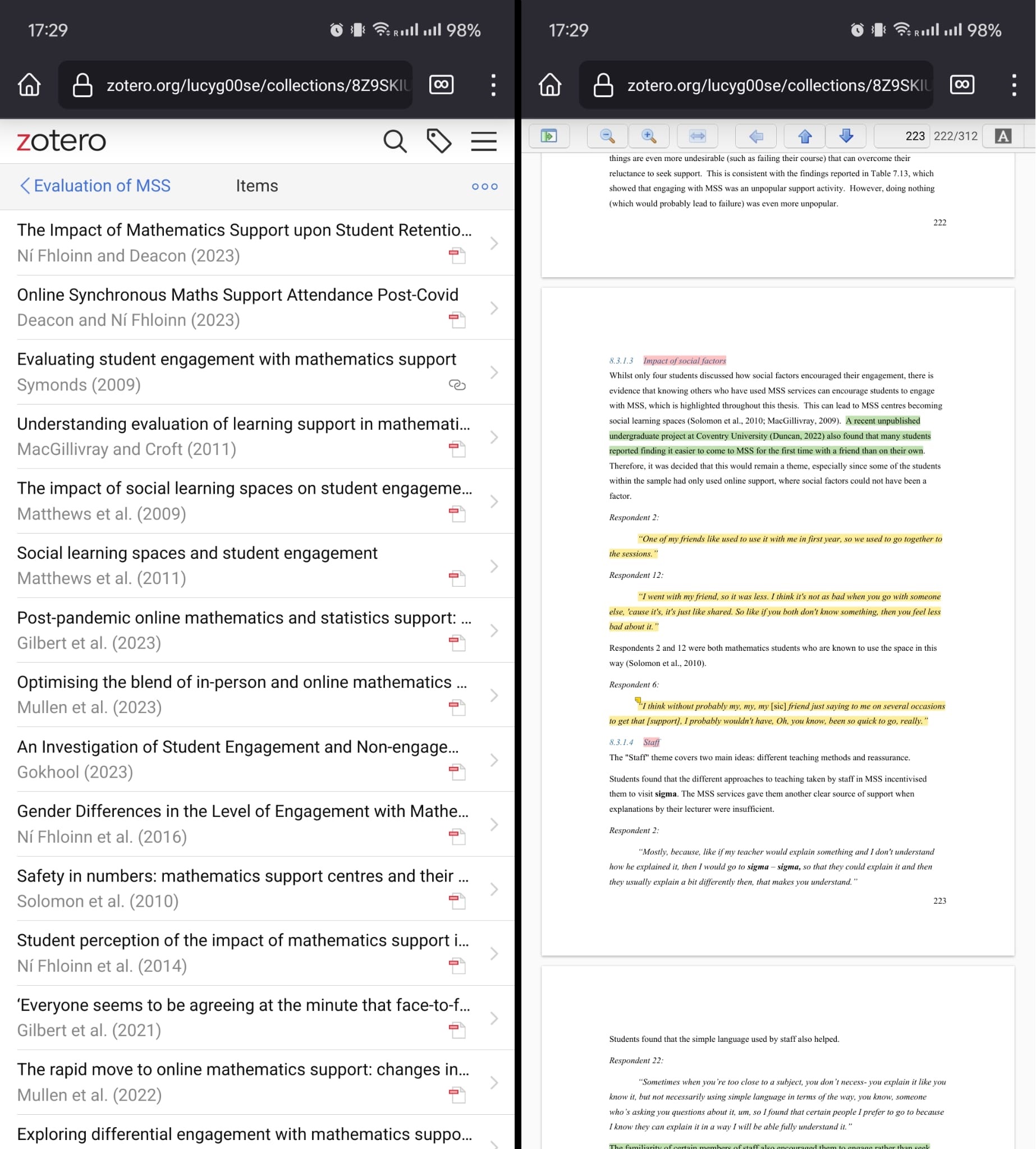This screenshot has height=1149, width=1036.
Task: Go back with the PDF left arrow
Action: [756, 136]
